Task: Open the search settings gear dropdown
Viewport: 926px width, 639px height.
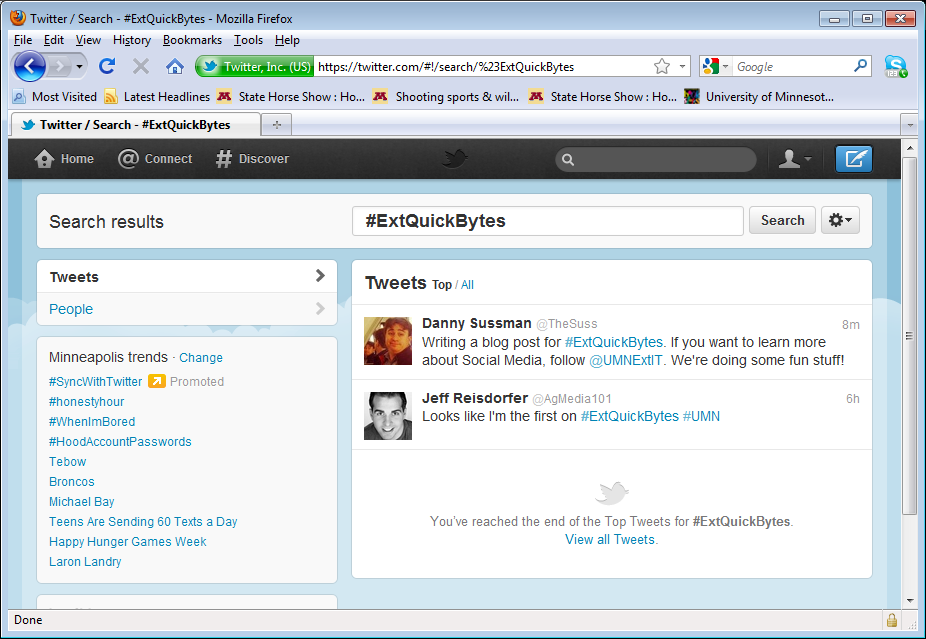Action: coord(840,220)
